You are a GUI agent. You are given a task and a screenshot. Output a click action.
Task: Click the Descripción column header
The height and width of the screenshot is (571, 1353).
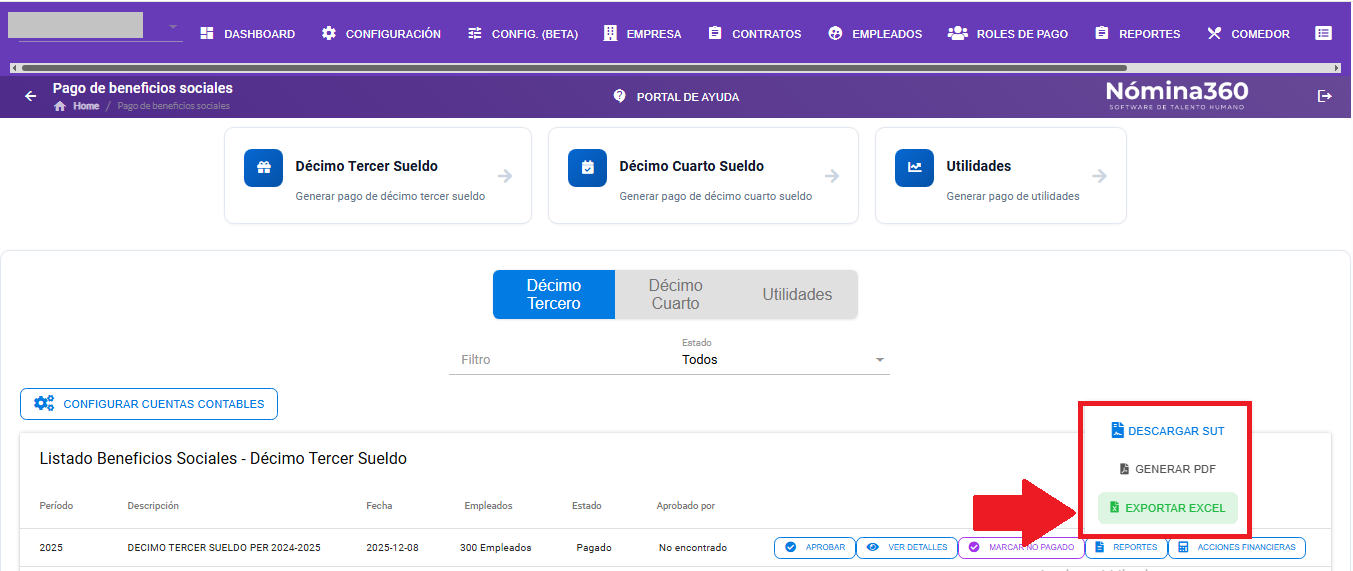[x=153, y=506]
